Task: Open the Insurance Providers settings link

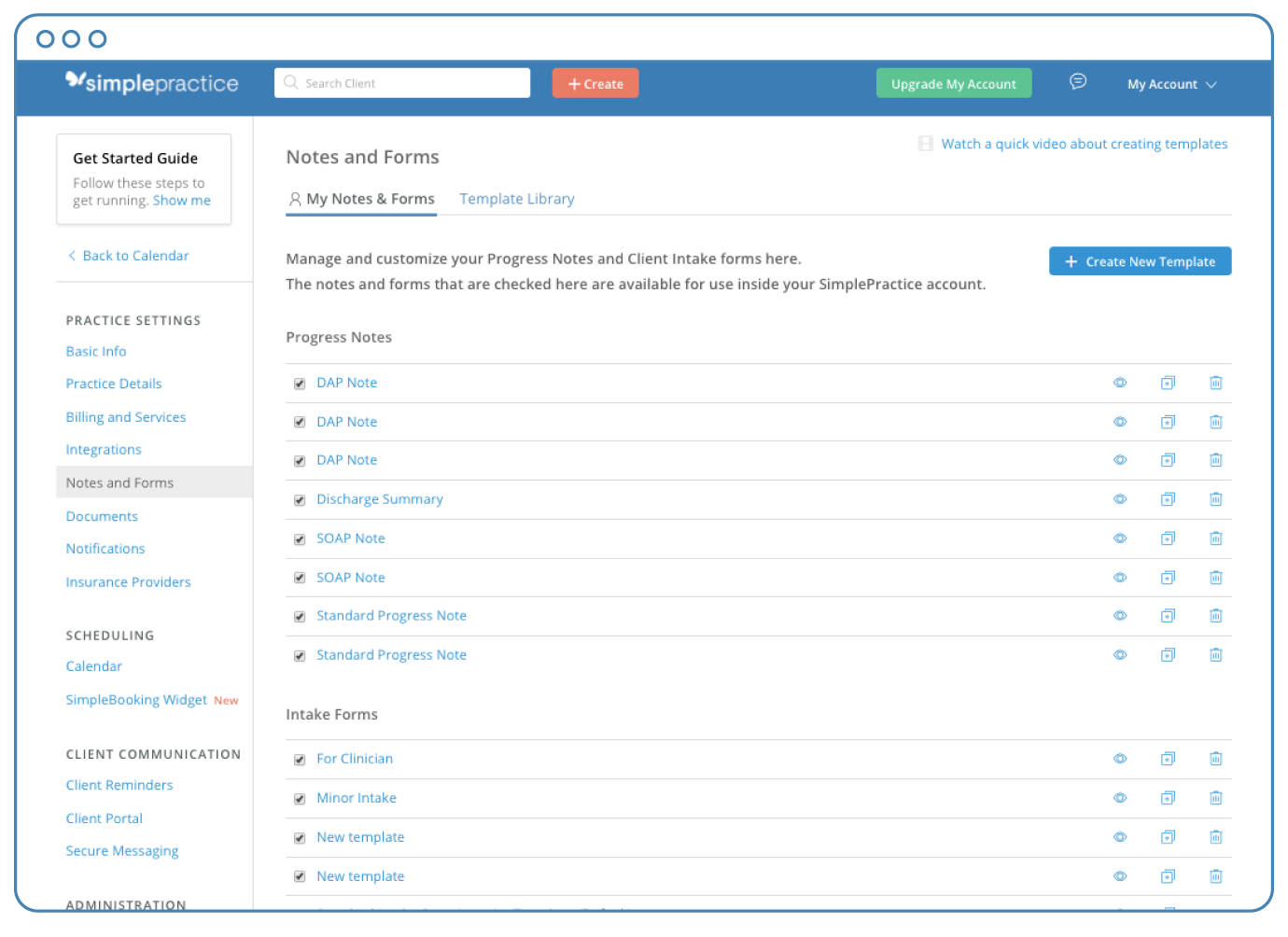Action: pyautogui.click(x=128, y=581)
